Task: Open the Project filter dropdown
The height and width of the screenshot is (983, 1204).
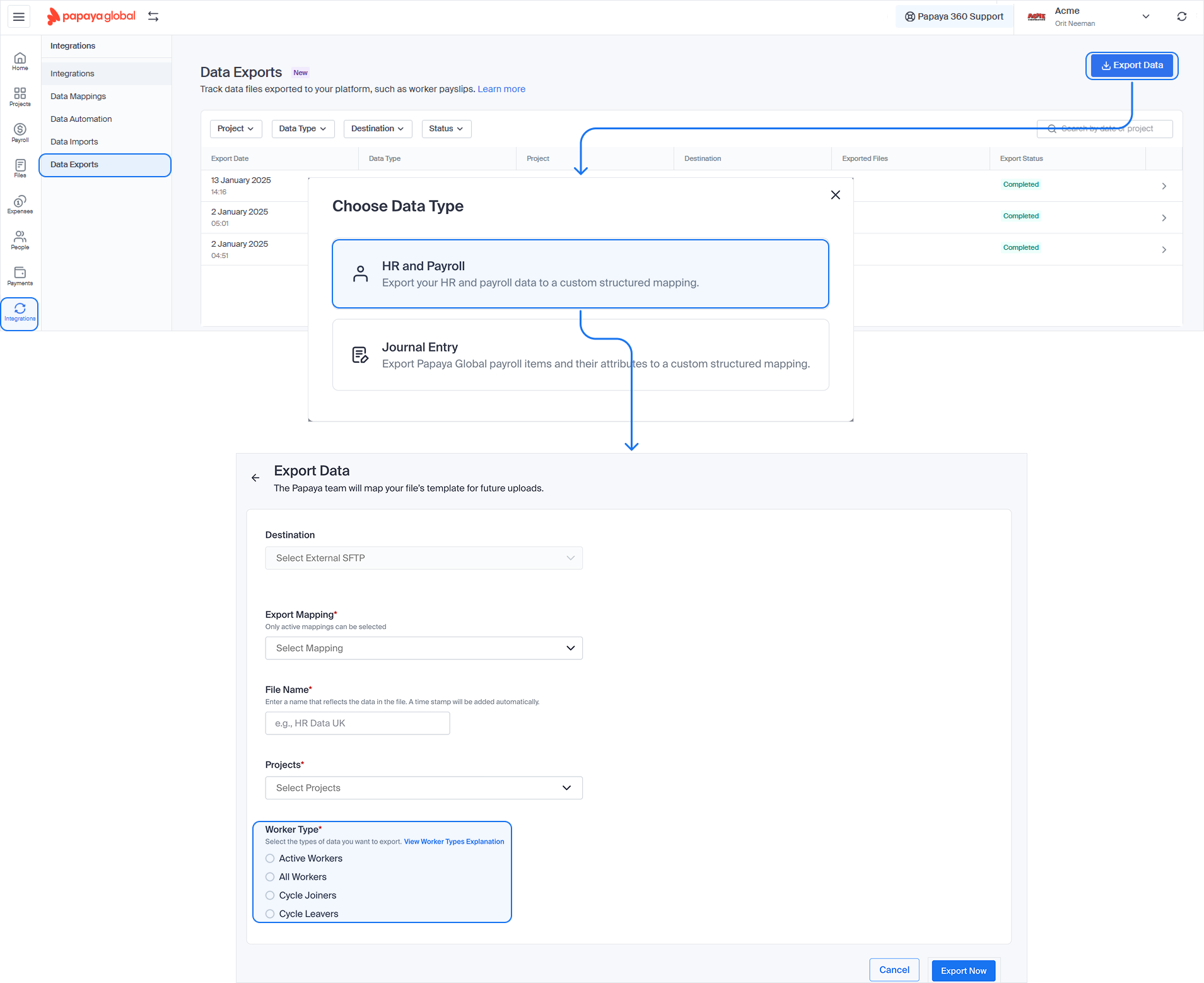Action: click(236, 129)
